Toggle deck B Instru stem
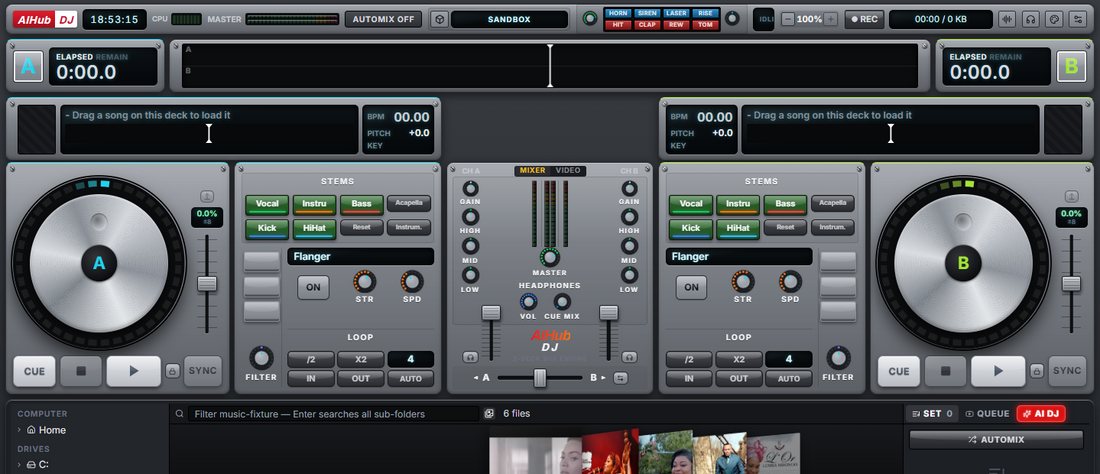The image size is (1100, 474). click(x=738, y=204)
